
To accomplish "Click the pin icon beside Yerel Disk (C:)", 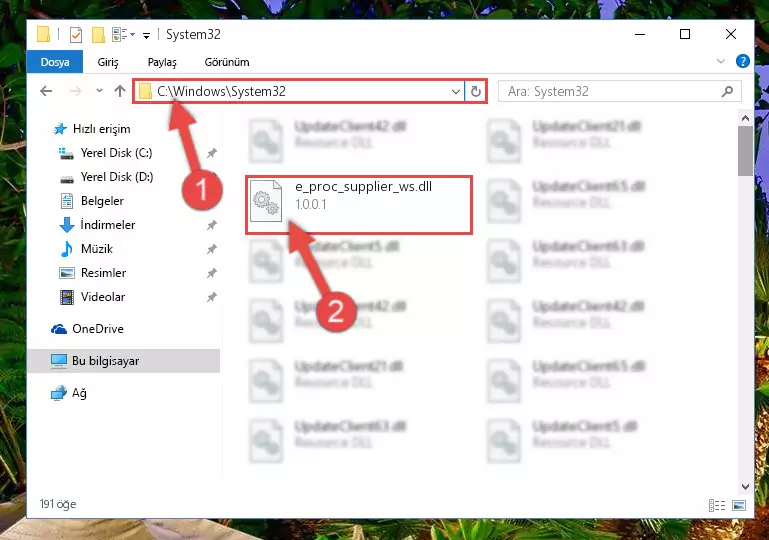I will 211,153.
